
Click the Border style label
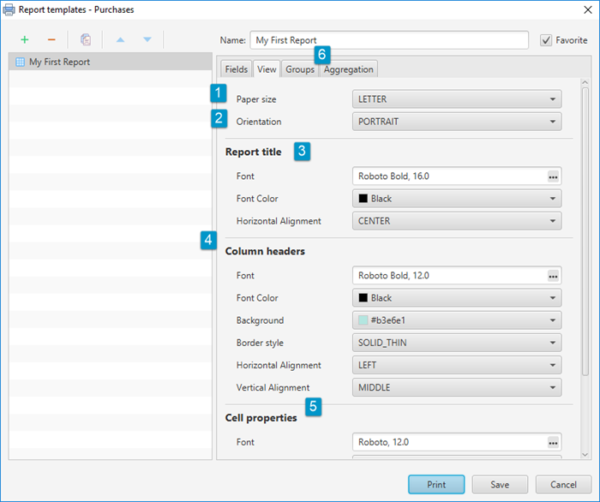260,343
